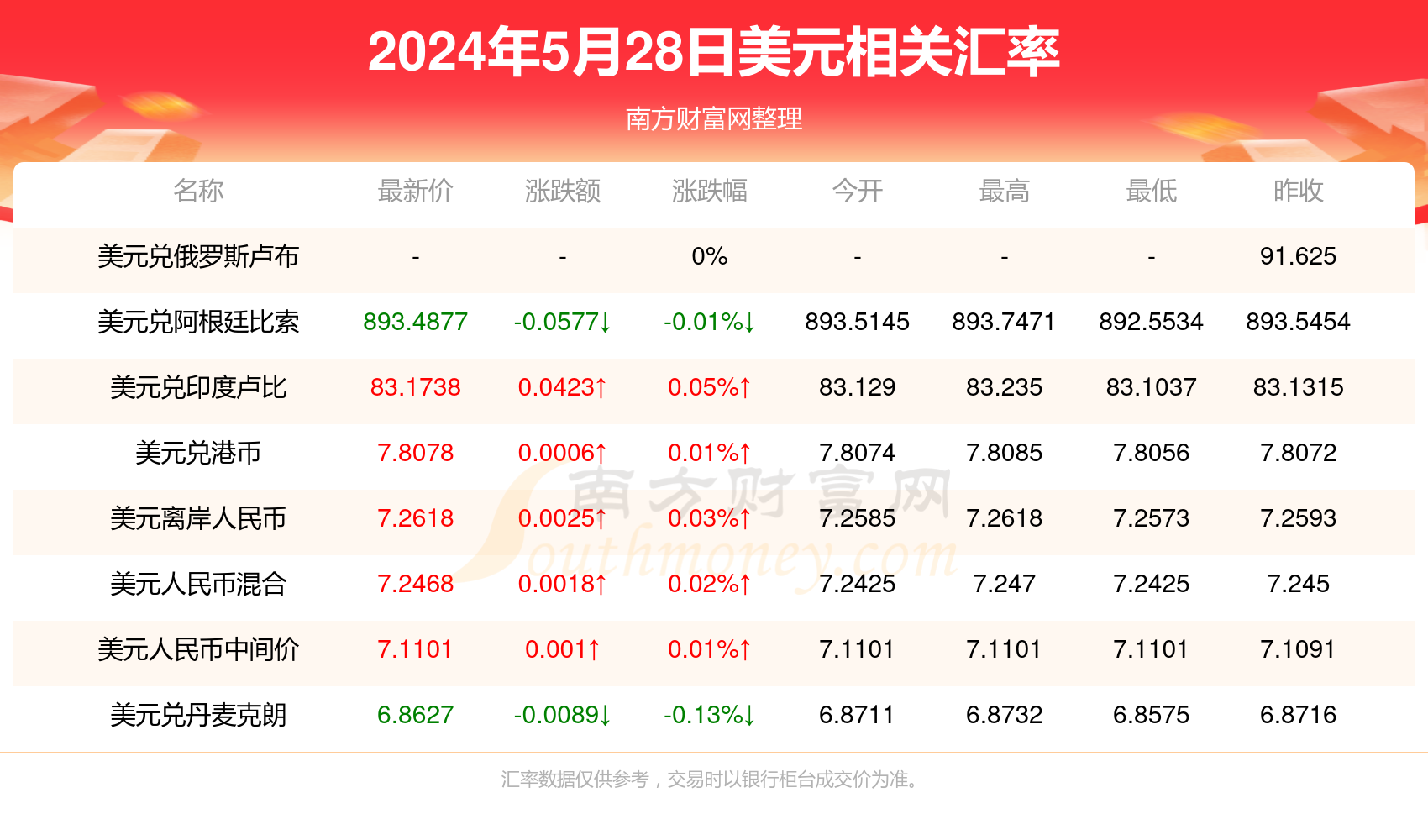Click the latest price 6.8627

coord(416,715)
